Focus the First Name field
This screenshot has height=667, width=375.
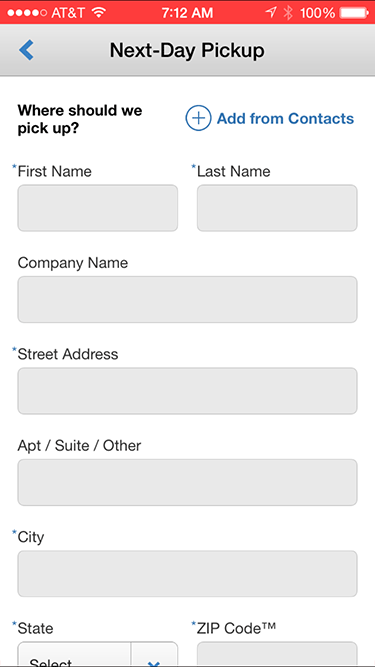(98, 208)
